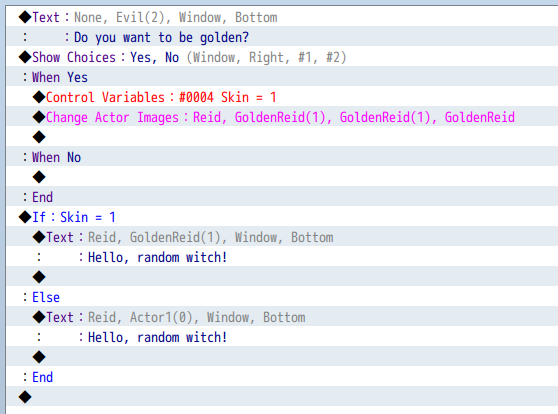Click the When No branch line
The width and height of the screenshot is (558, 414).
(282, 157)
